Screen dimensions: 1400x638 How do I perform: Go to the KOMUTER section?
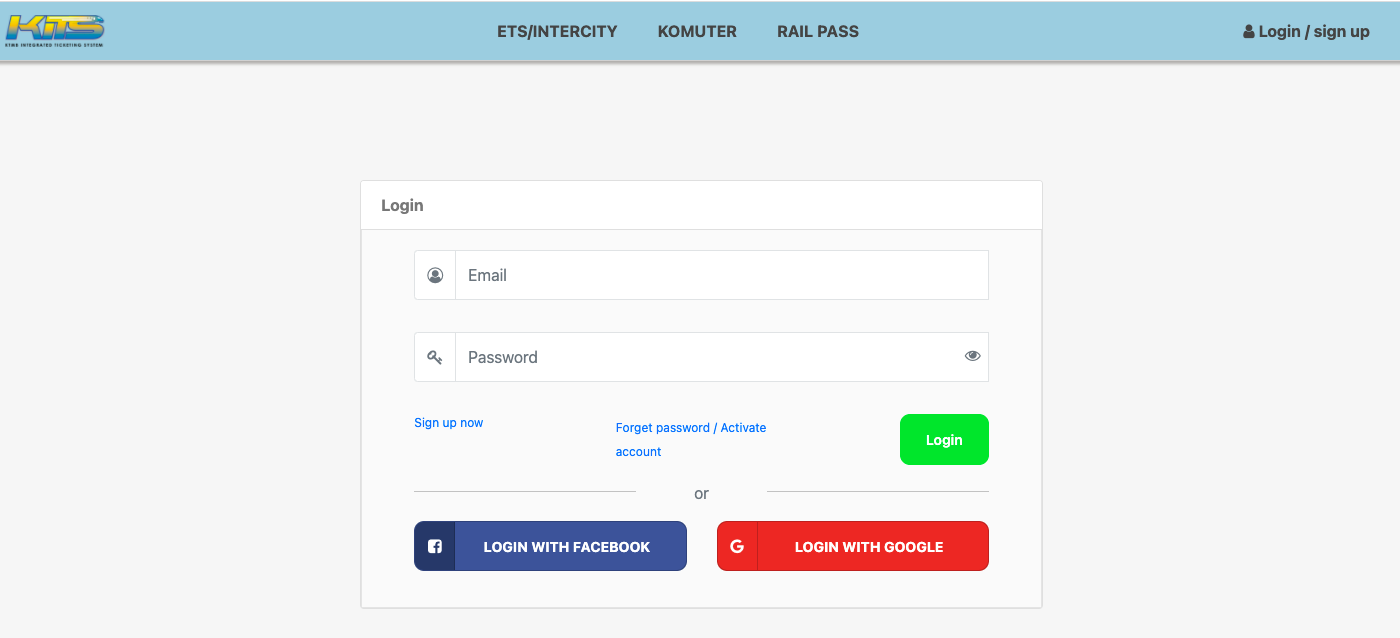point(697,31)
